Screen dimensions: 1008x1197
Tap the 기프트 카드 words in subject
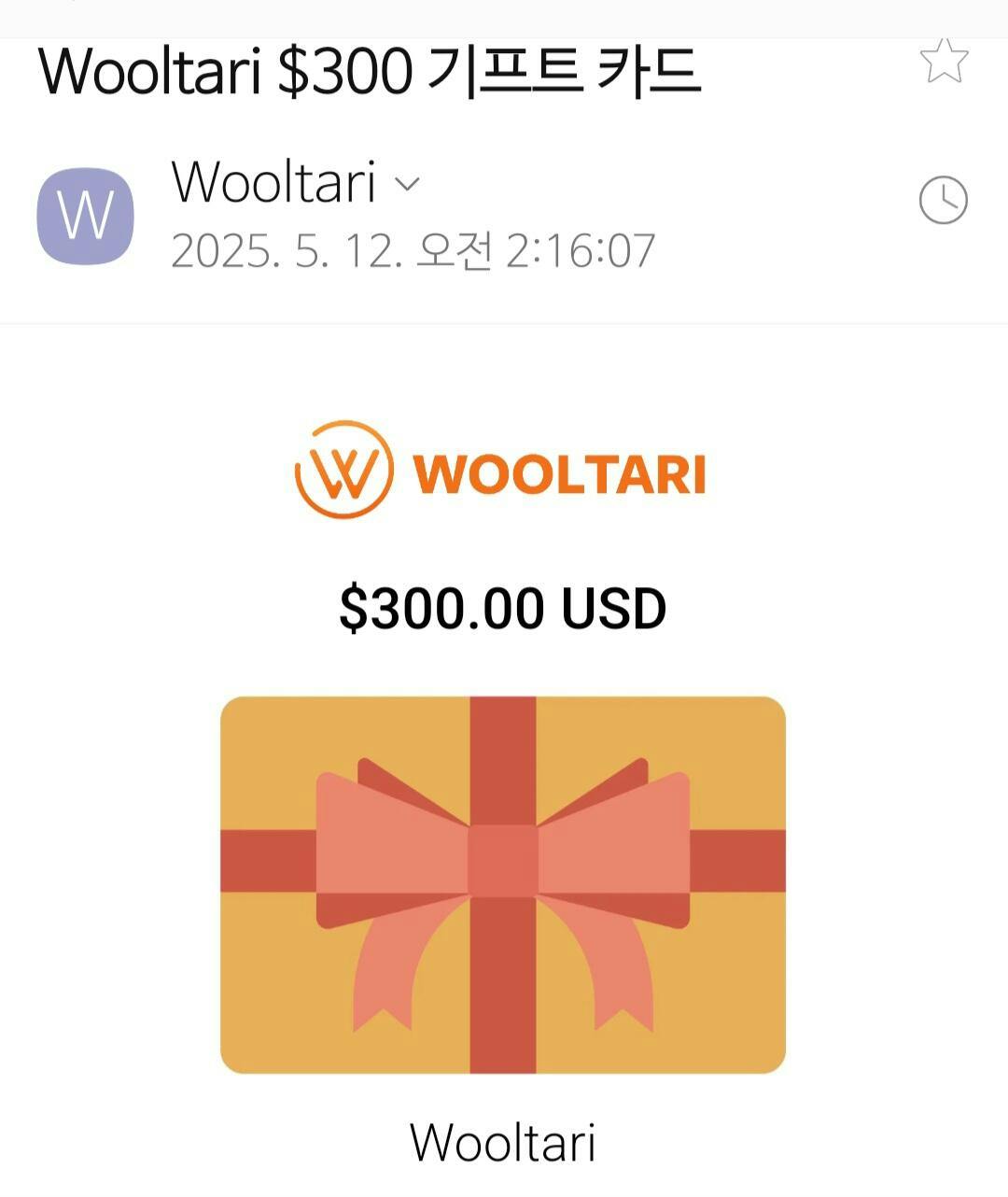[x=563, y=72]
